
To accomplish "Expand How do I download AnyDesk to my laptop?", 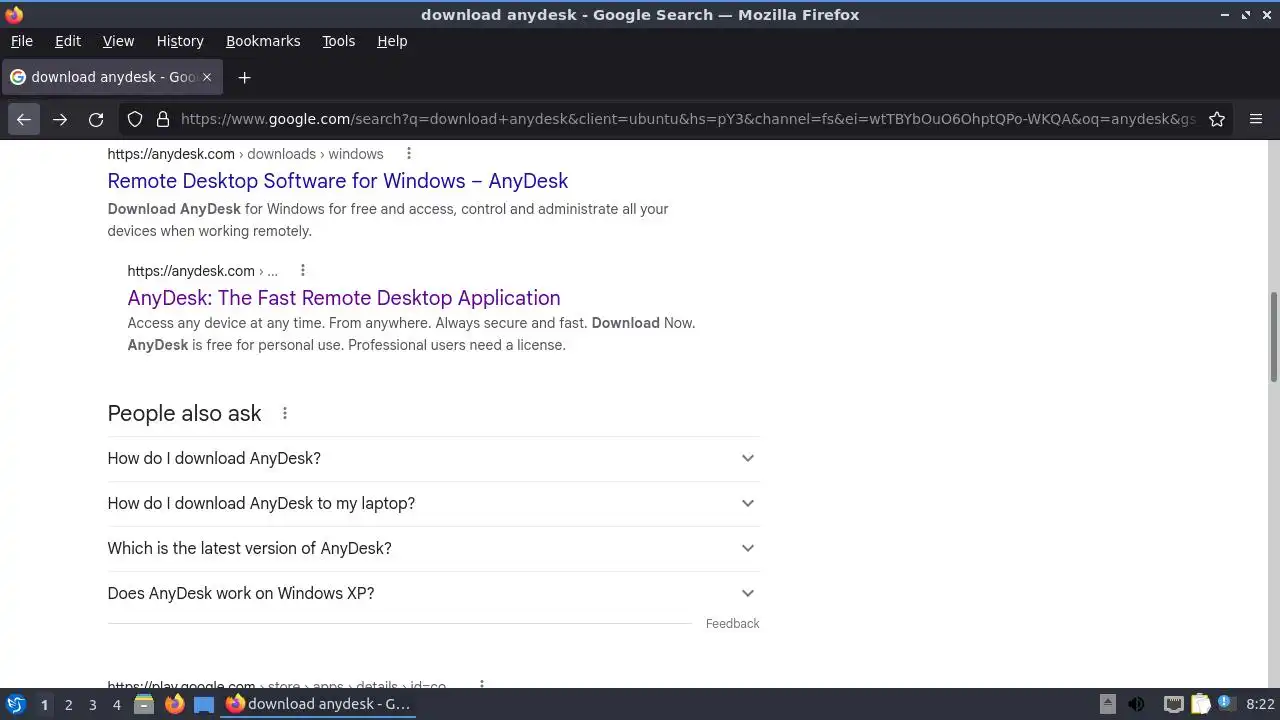I will [x=433, y=503].
